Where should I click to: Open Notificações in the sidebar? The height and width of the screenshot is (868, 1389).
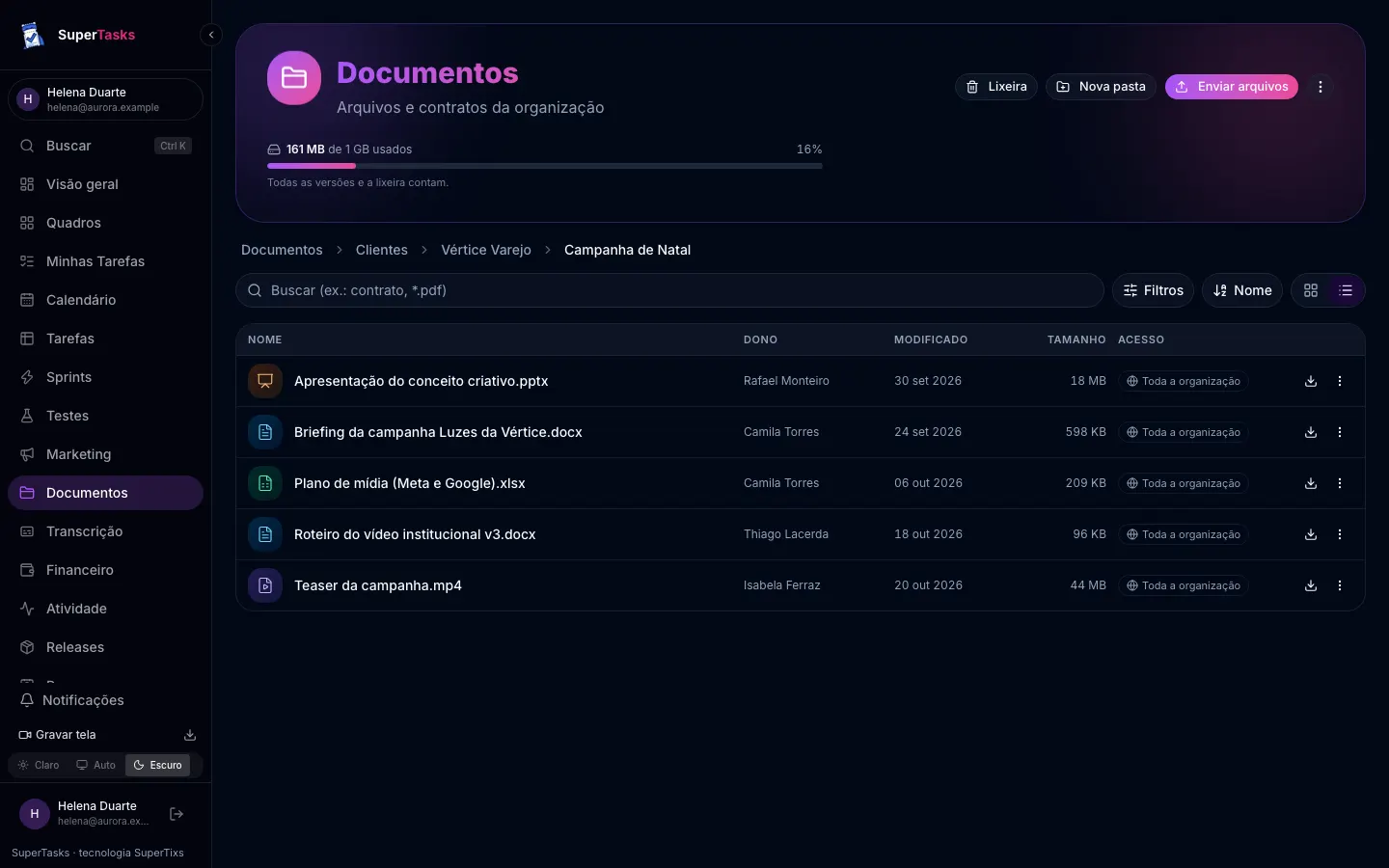click(x=105, y=700)
